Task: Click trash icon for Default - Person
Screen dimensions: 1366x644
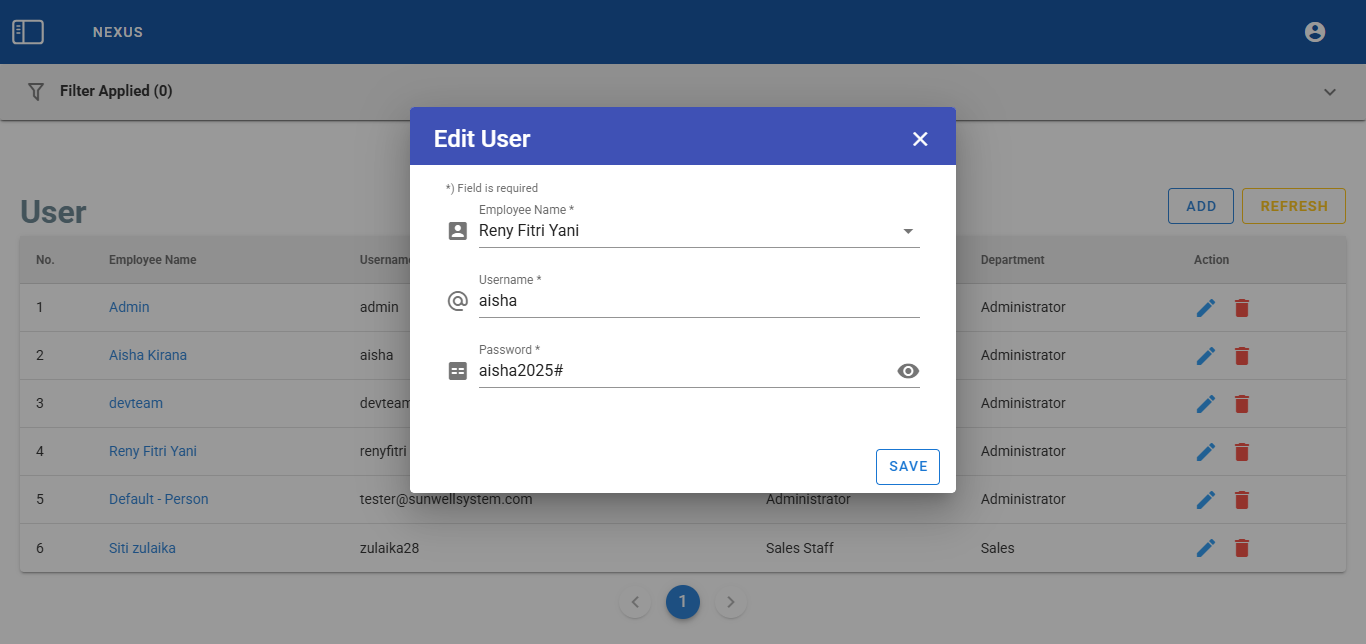Action: click(1242, 500)
